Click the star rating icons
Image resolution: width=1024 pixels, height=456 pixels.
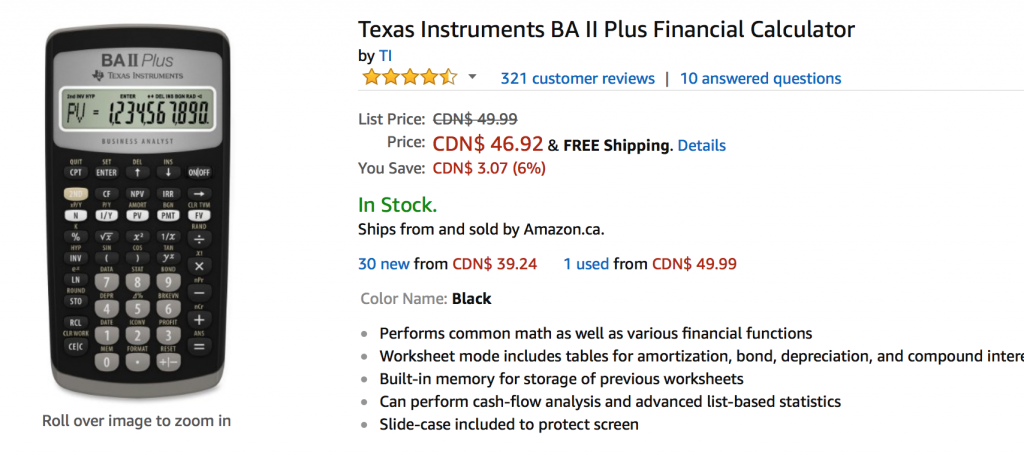[409, 78]
